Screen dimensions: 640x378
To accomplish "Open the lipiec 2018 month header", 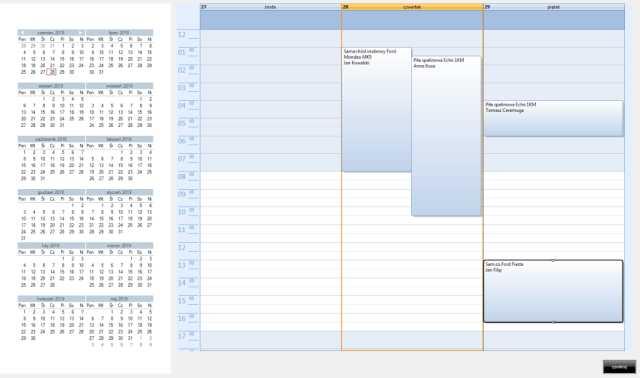I will [119, 33].
